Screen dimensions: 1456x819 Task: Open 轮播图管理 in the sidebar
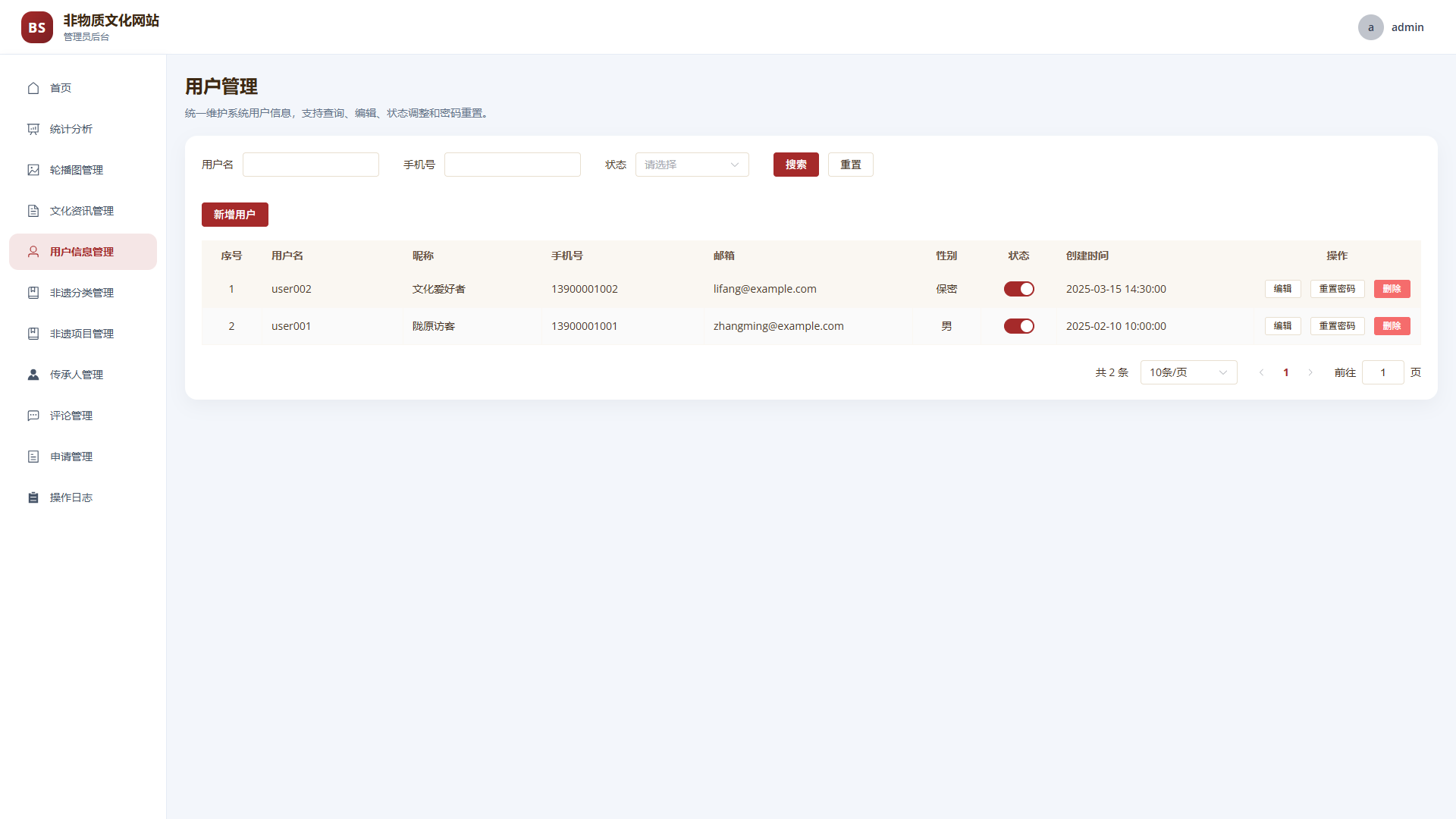coord(83,170)
